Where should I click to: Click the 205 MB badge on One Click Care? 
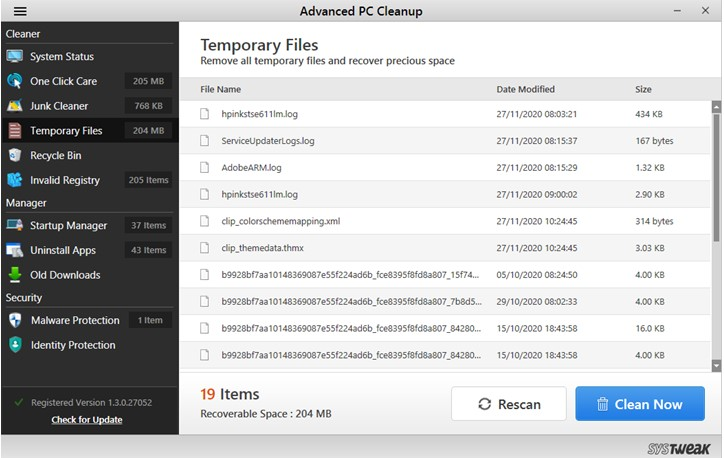[148, 81]
